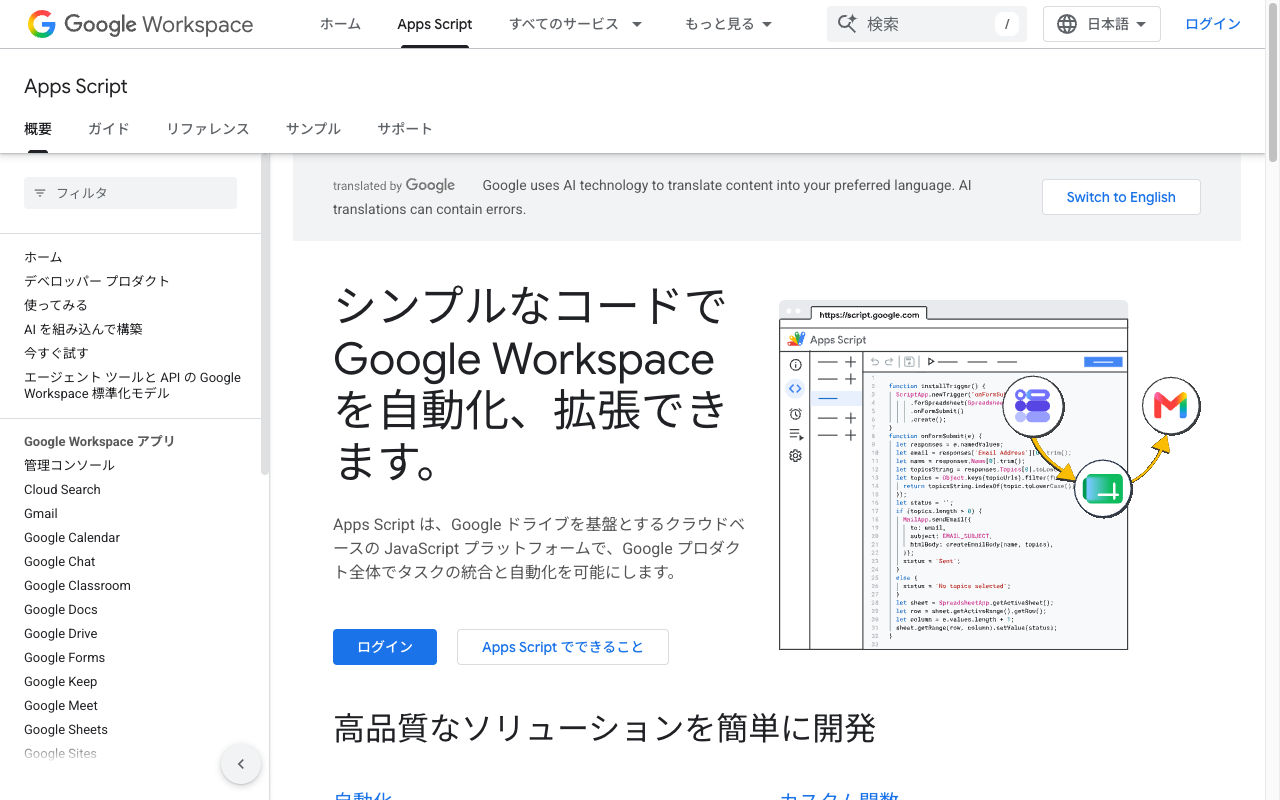Click the Apps Script でできること button
The image size is (1280, 800).
click(x=563, y=647)
